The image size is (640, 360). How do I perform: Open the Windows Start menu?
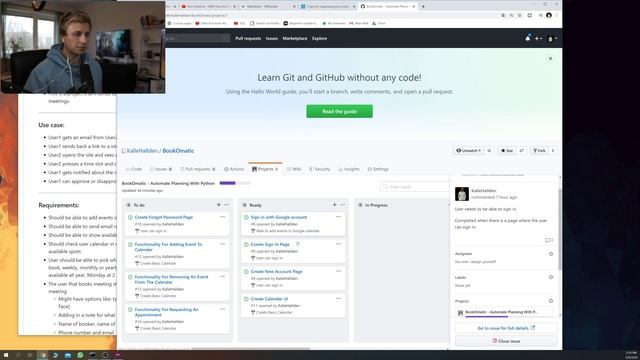tap(6, 355)
